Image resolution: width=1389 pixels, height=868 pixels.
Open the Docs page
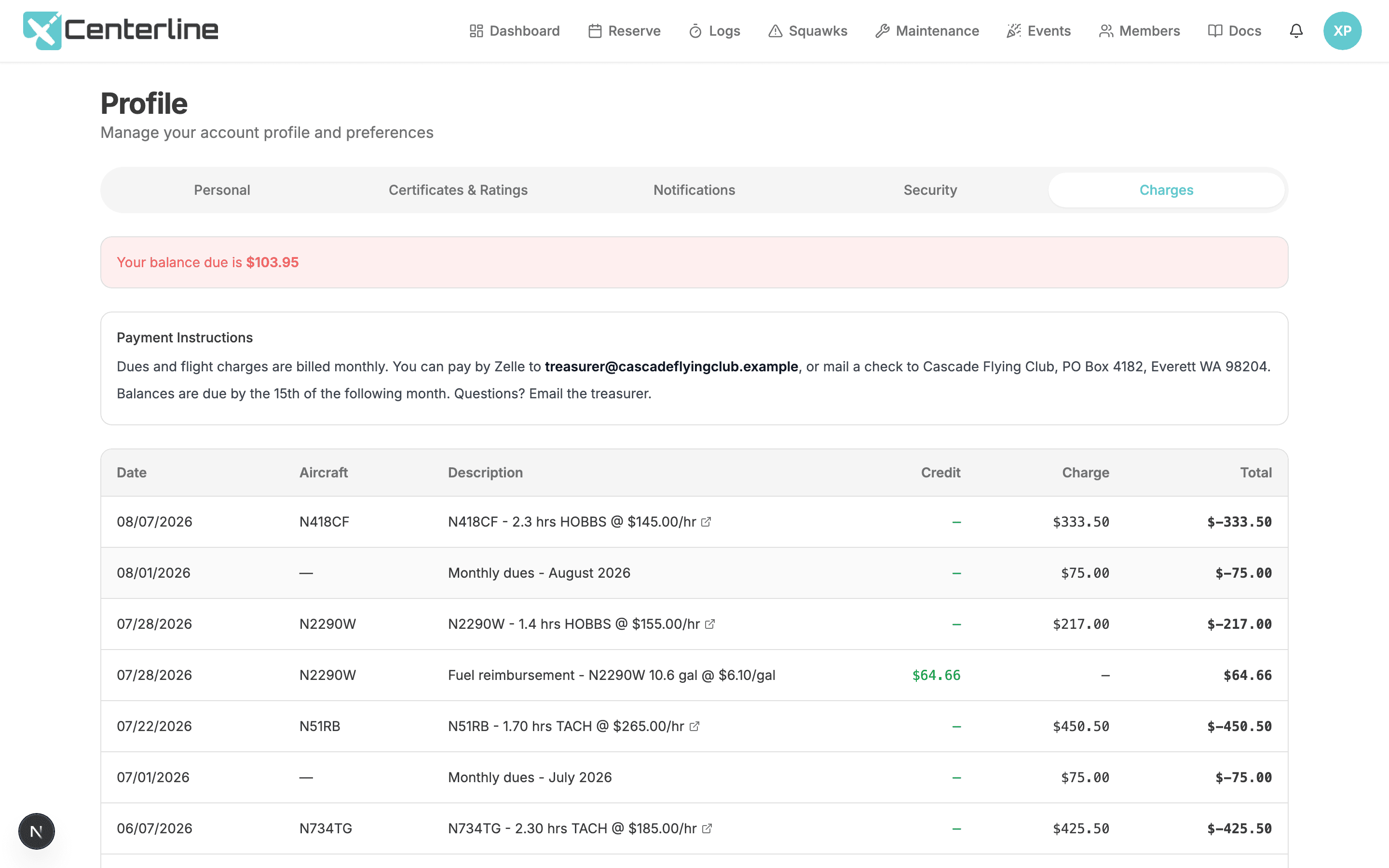point(1235,31)
